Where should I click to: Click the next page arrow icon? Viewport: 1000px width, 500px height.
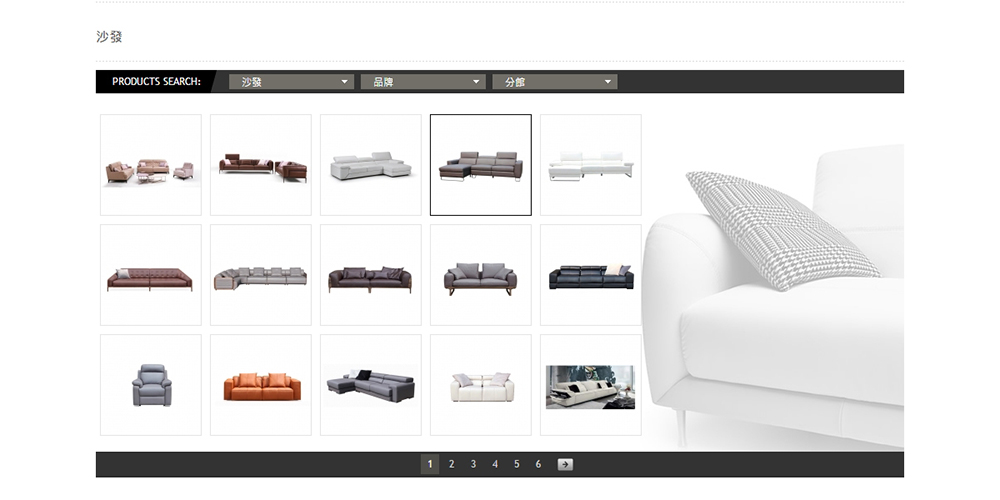pos(565,464)
